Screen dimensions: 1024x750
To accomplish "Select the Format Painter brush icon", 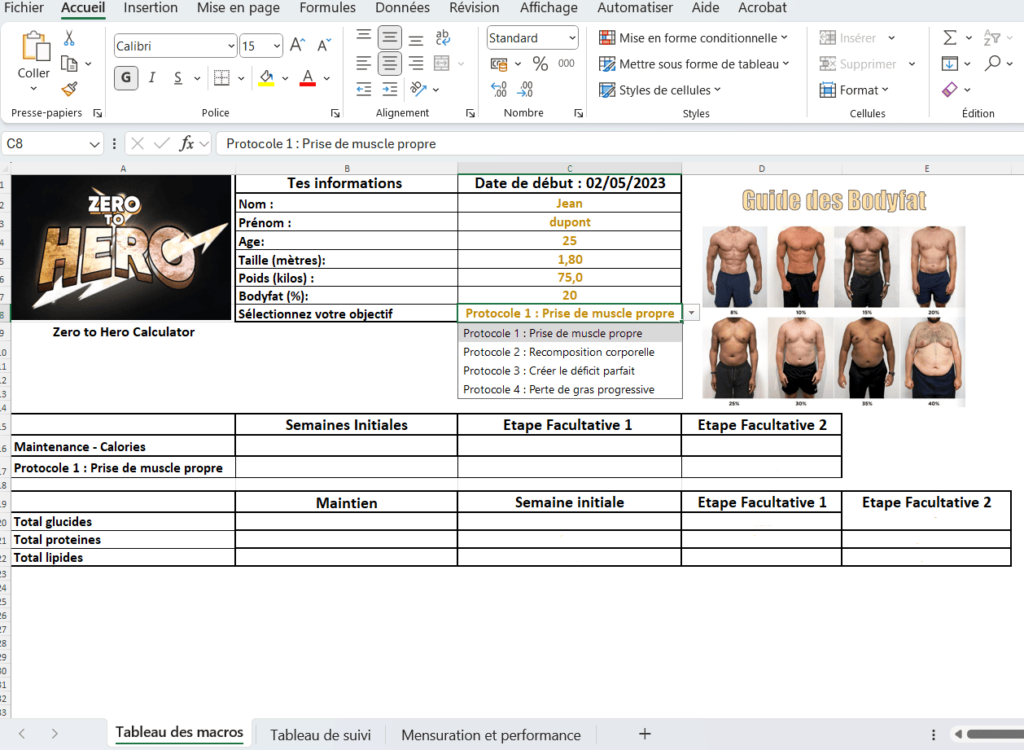I will point(70,88).
